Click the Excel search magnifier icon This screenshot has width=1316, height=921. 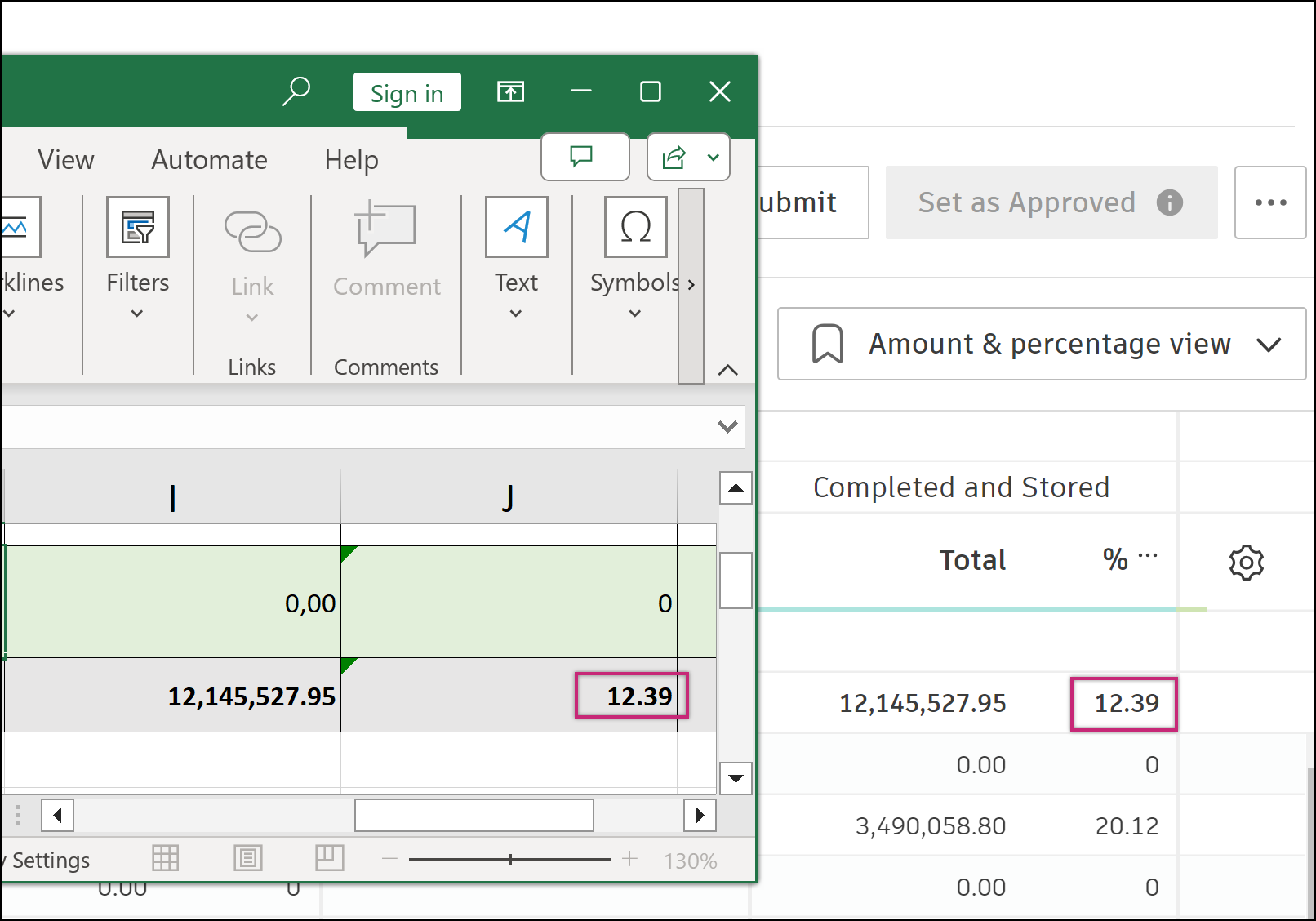[296, 91]
